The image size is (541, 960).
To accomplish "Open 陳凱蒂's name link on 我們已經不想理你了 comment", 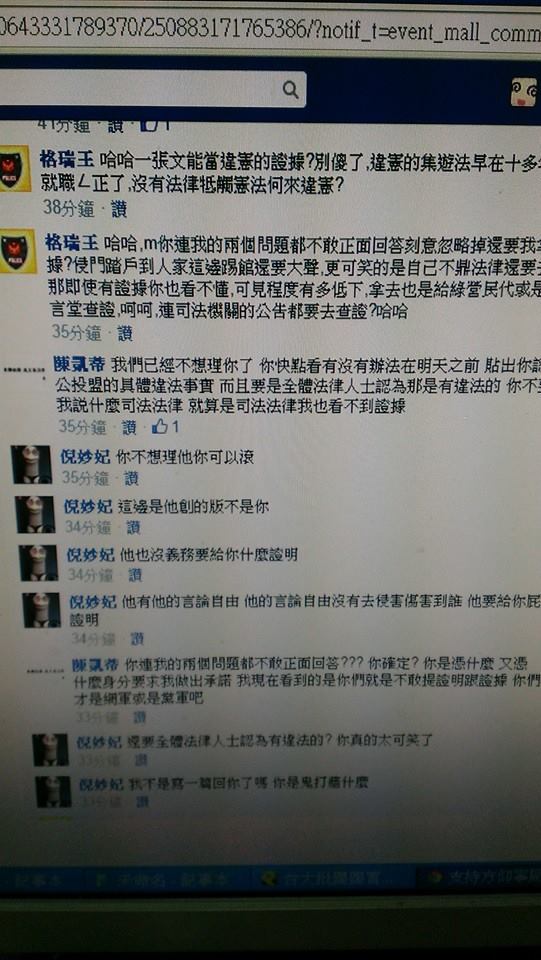I will pyautogui.click(x=78, y=366).
